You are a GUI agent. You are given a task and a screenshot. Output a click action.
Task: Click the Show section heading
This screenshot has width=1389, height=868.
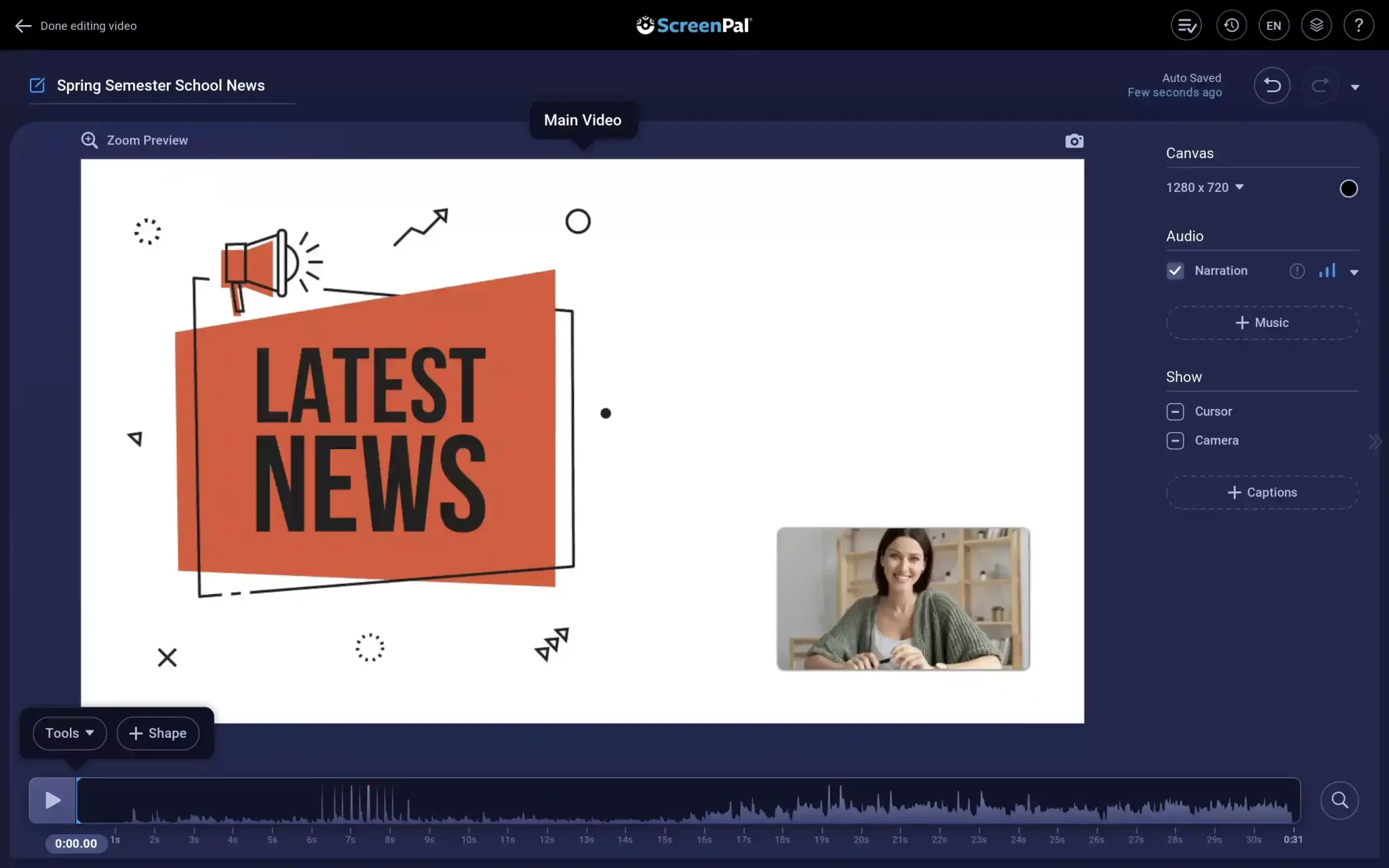pyautogui.click(x=1183, y=377)
